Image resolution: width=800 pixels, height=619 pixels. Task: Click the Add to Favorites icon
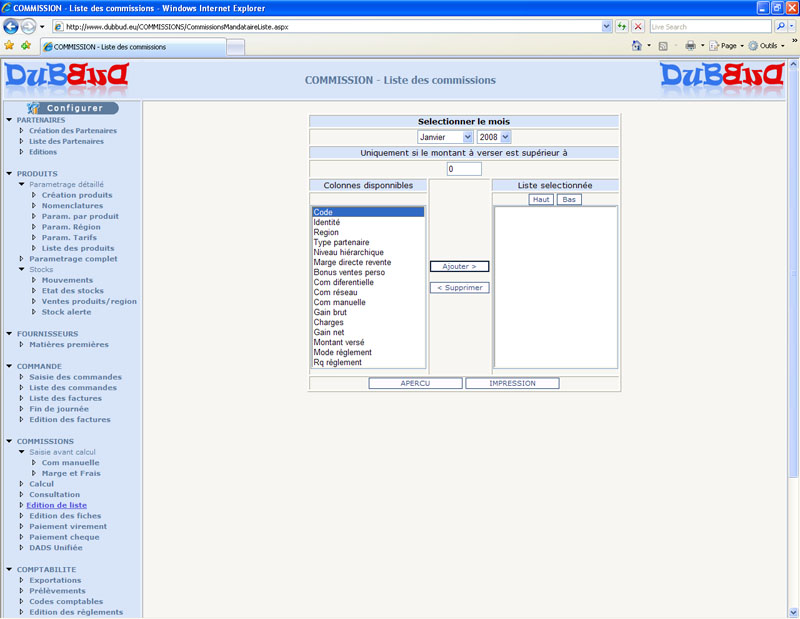pos(25,46)
